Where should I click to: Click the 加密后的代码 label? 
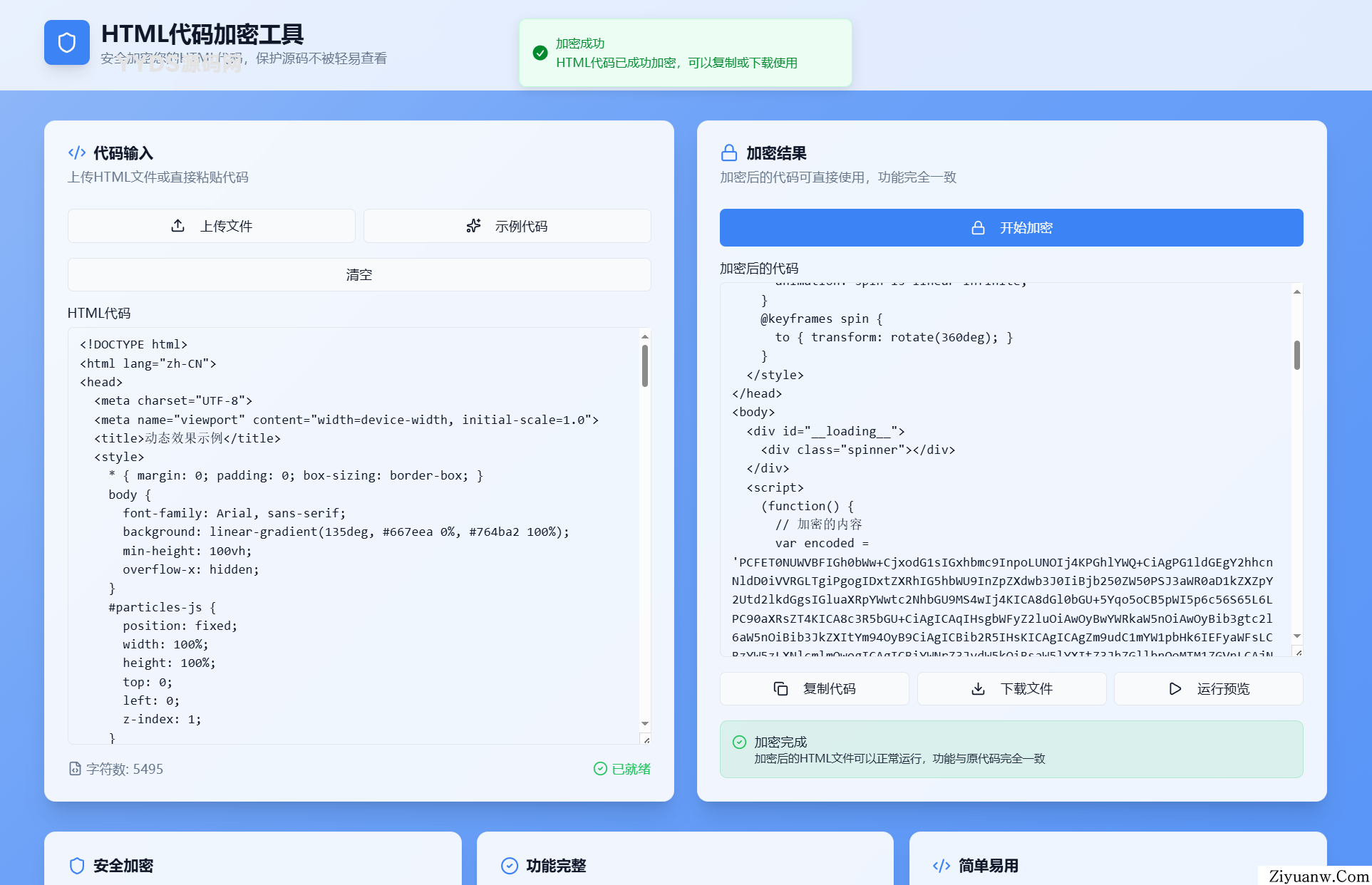[x=759, y=268]
